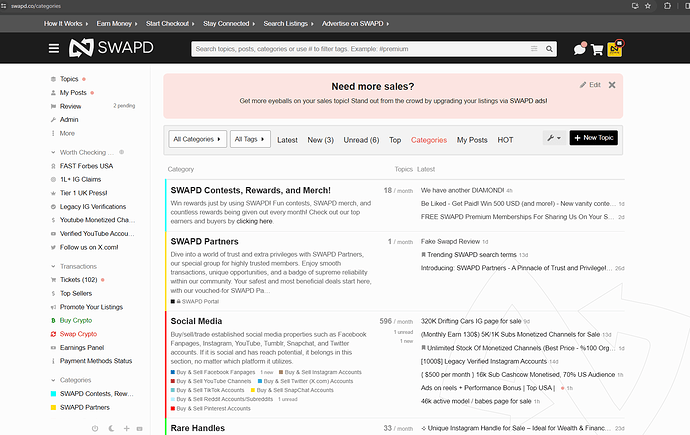
Task: Expand the How It Works menu
Action: pos(66,24)
